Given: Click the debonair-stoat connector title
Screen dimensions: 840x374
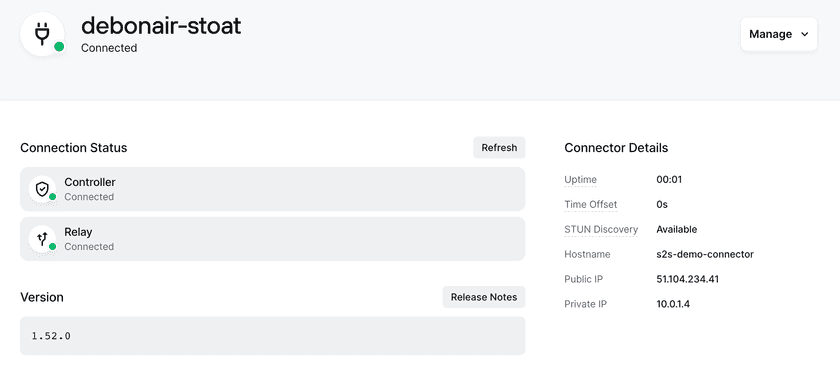Looking at the screenshot, I should click(x=161, y=25).
